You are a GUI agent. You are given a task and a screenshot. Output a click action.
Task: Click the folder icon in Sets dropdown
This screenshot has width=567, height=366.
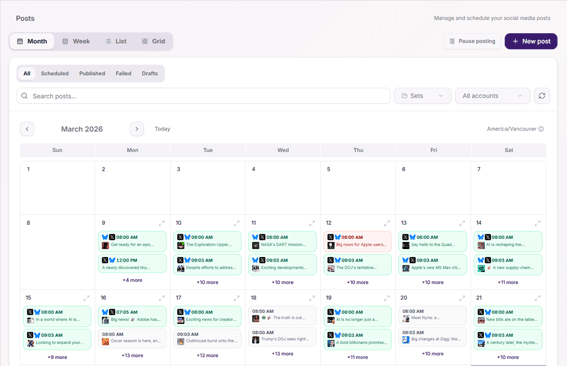[x=404, y=96]
